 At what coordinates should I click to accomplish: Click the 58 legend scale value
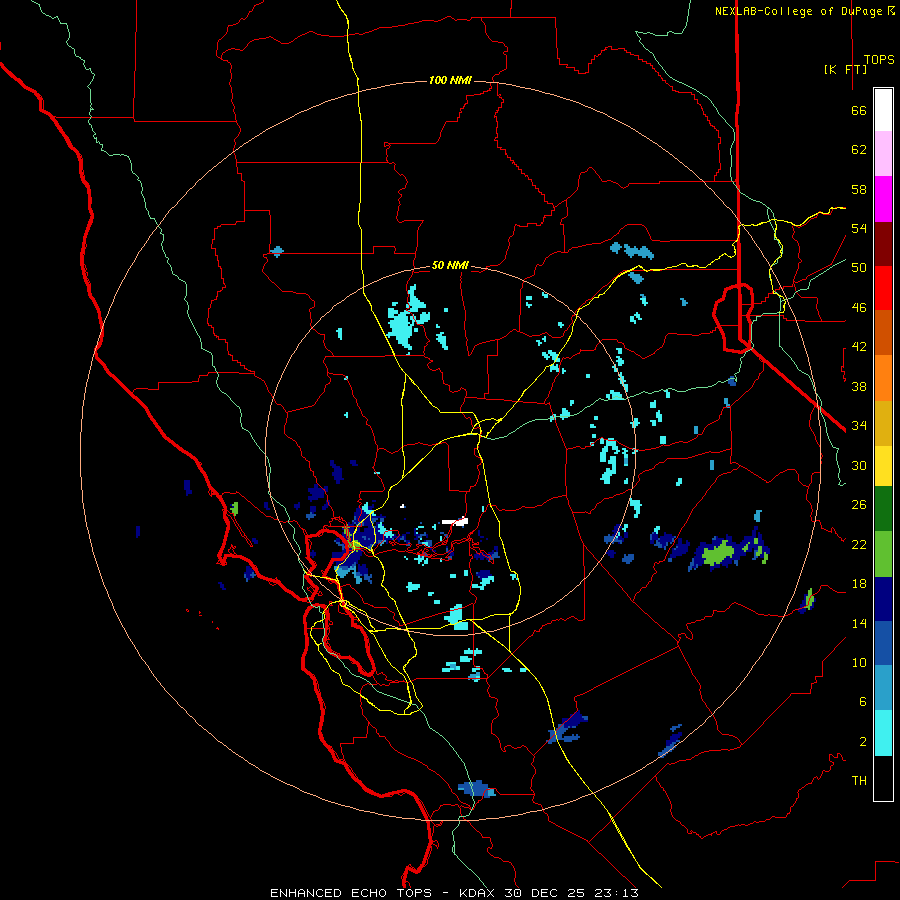(x=859, y=189)
